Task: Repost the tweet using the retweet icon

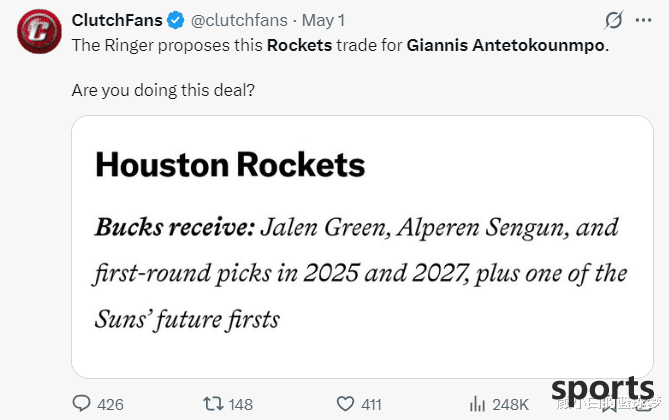Action: pos(213,403)
